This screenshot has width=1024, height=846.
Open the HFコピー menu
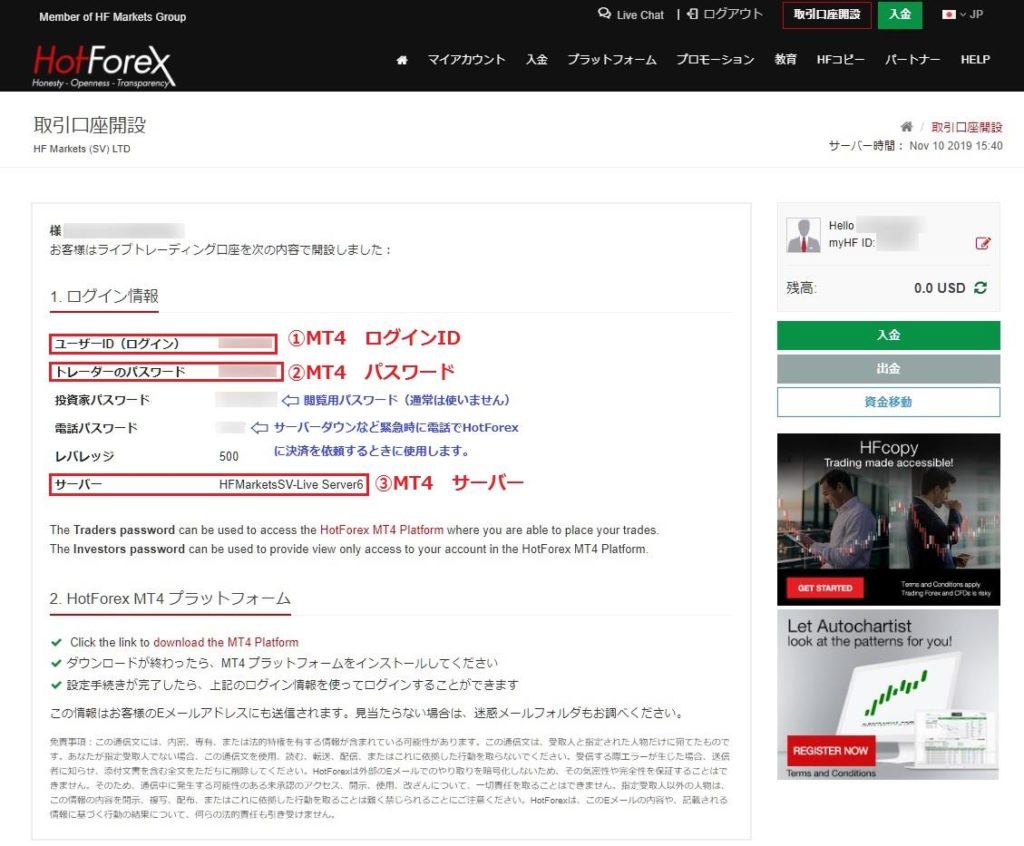tap(840, 59)
